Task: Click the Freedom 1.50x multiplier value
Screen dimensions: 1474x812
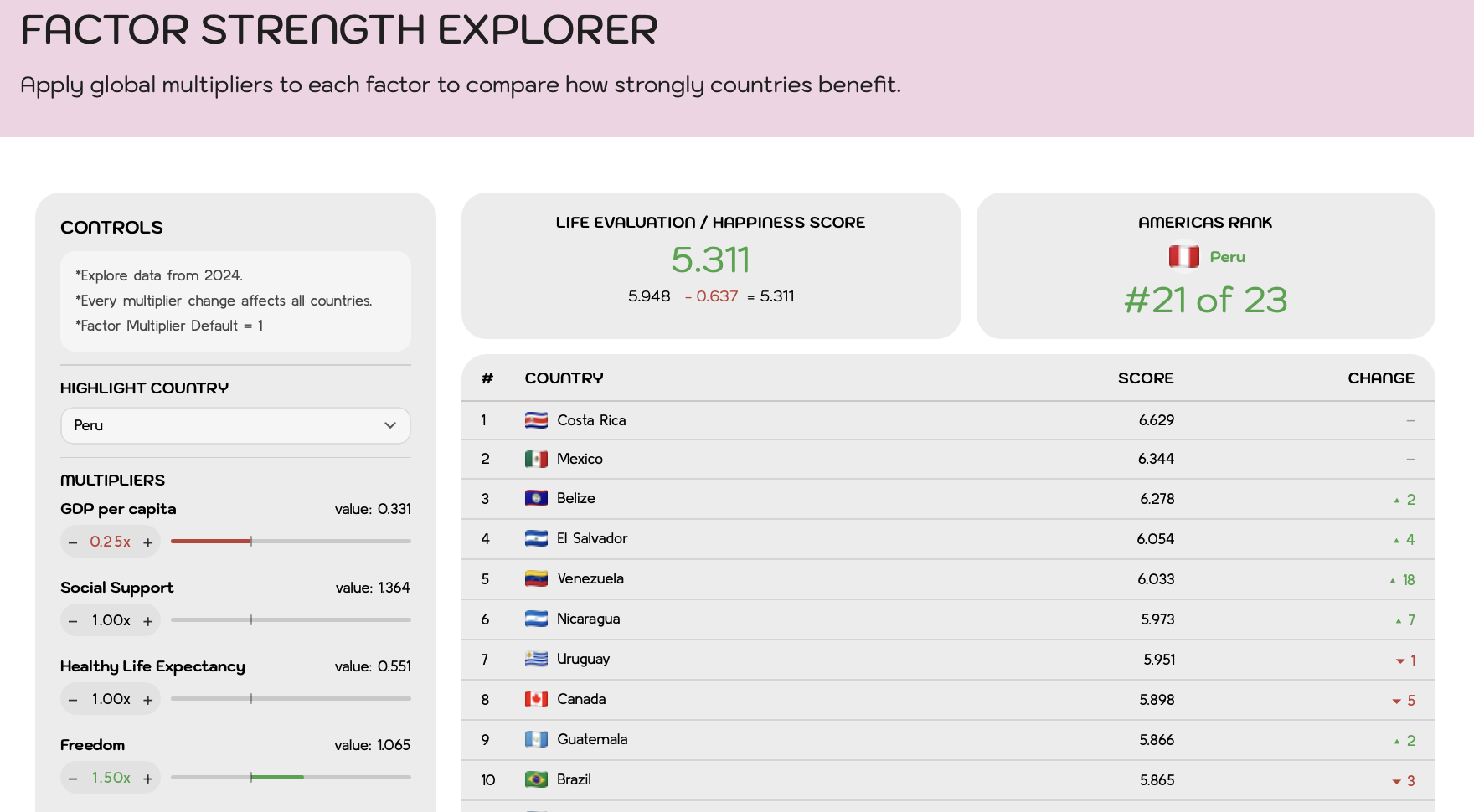Action: click(x=111, y=778)
